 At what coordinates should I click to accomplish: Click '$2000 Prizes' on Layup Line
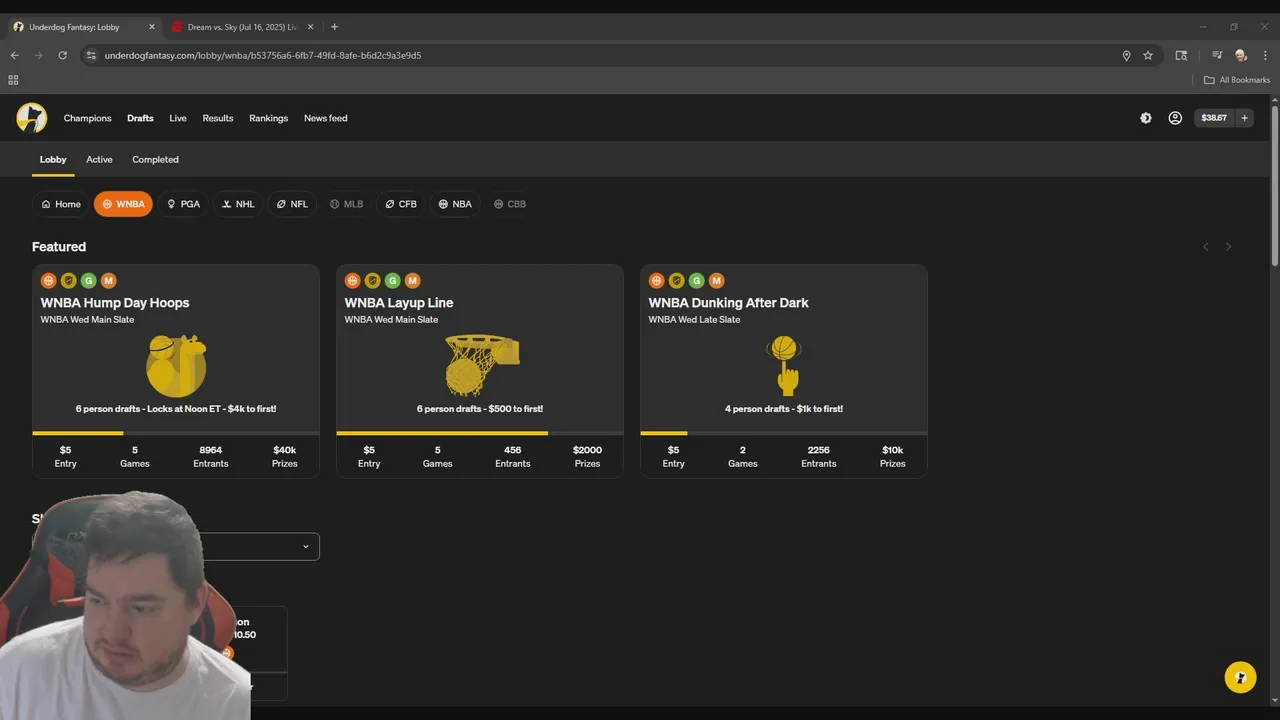[x=587, y=456]
